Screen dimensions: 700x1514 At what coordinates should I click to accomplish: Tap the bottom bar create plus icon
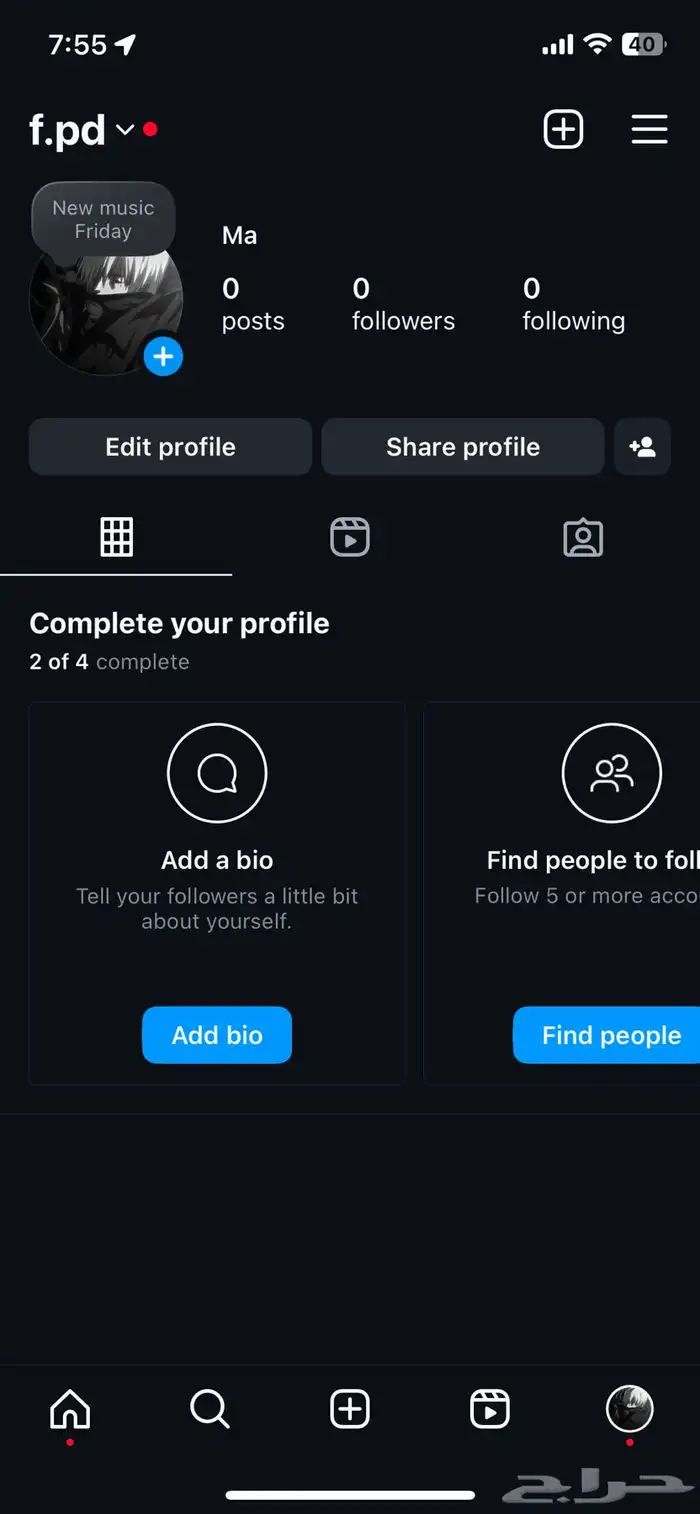[x=350, y=1410]
